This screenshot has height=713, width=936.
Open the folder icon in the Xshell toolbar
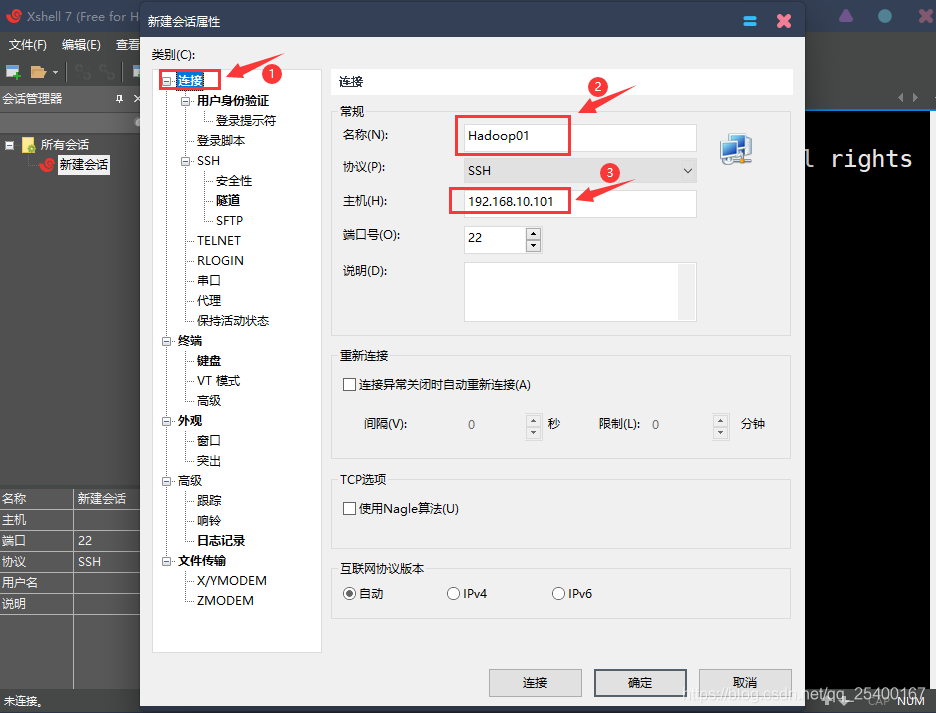coord(38,72)
